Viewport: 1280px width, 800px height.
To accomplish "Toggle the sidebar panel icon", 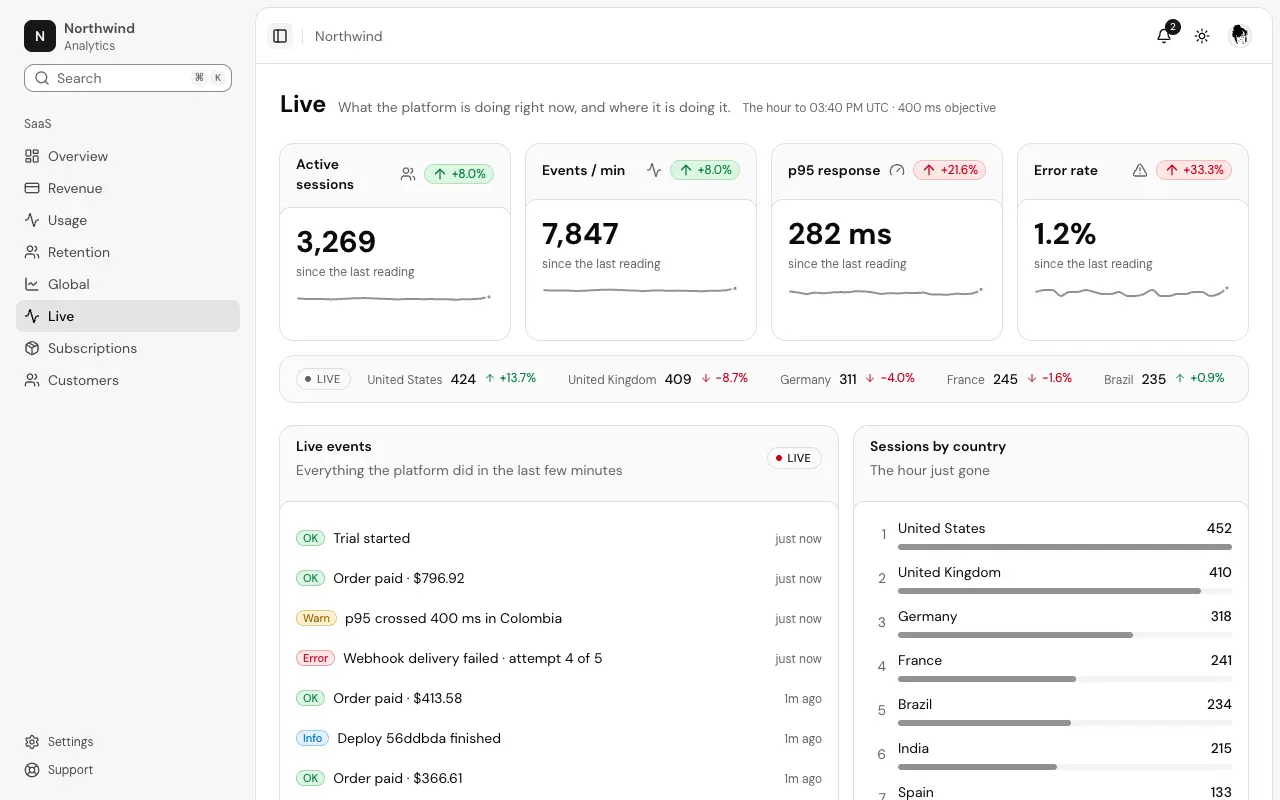I will (x=280, y=36).
